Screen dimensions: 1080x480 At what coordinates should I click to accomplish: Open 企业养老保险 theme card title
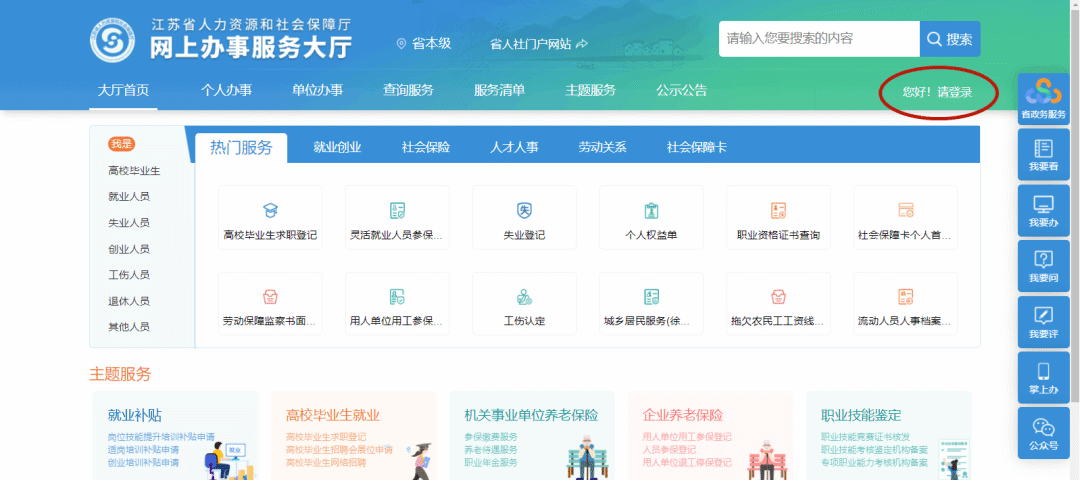(x=683, y=415)
